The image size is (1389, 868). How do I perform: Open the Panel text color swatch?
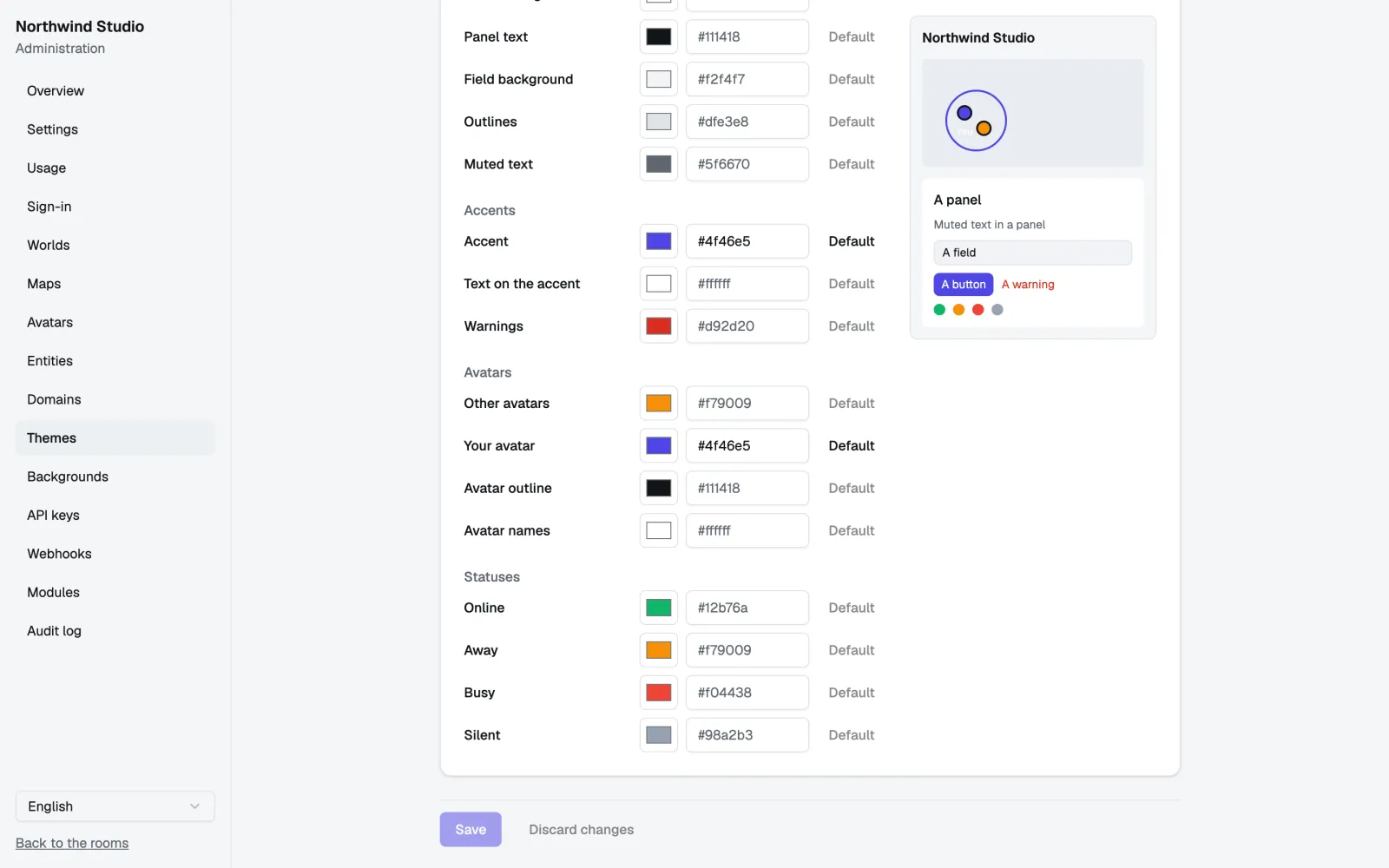[659, 36]
